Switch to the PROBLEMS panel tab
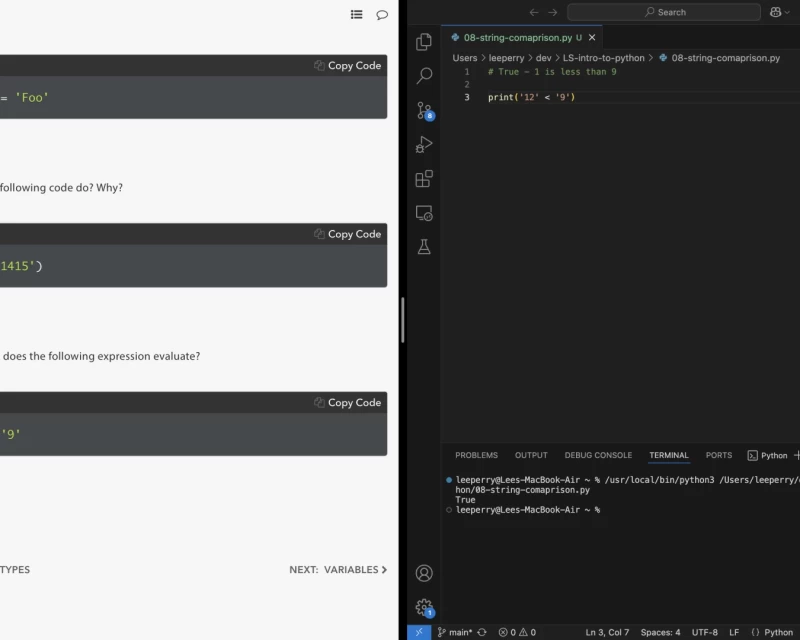This screenshot has width=800, height=640. click(x=476, y=455)
